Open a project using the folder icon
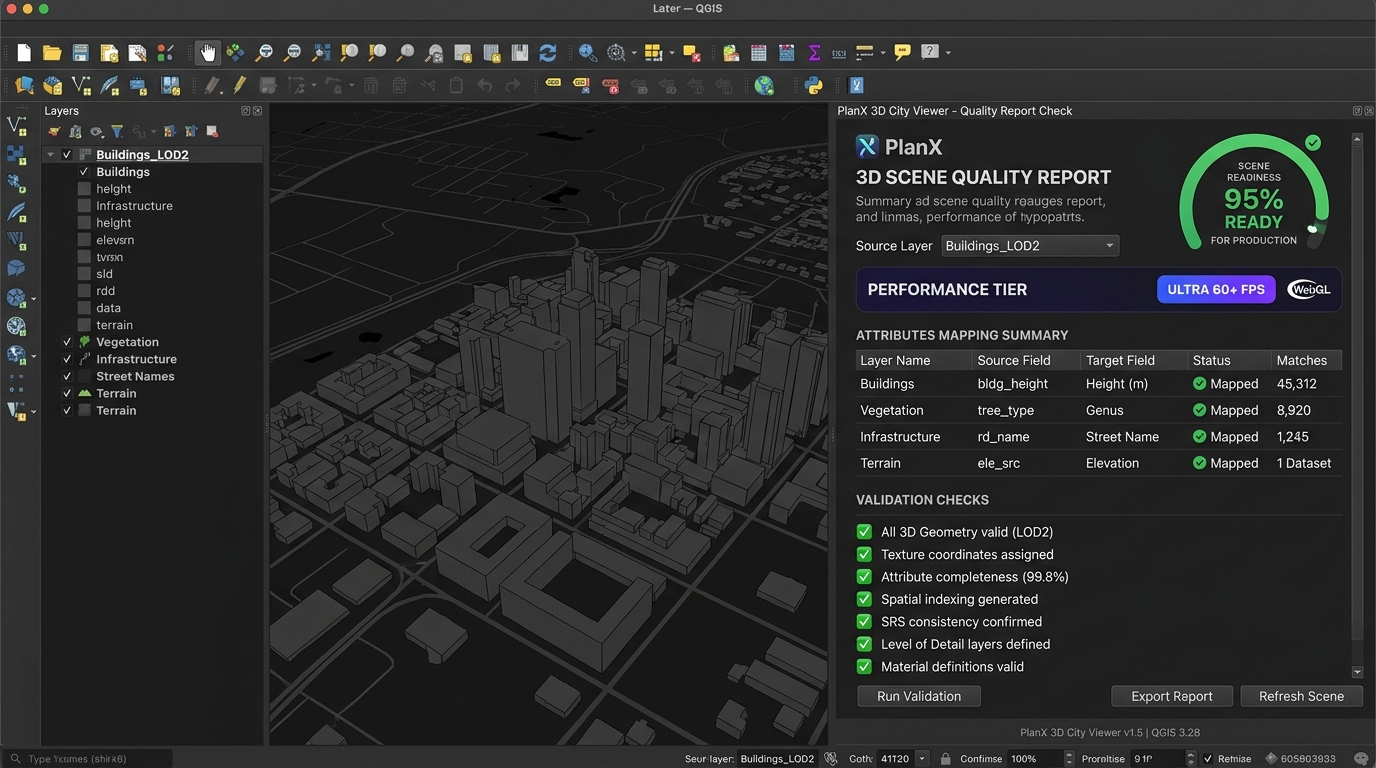The width and height of the screenshot is (1376, 768). 52,53
